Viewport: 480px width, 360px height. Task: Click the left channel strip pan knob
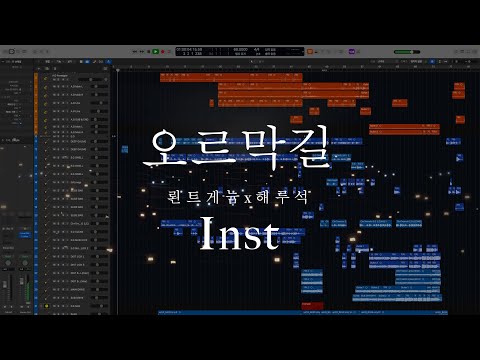point(8,263)
